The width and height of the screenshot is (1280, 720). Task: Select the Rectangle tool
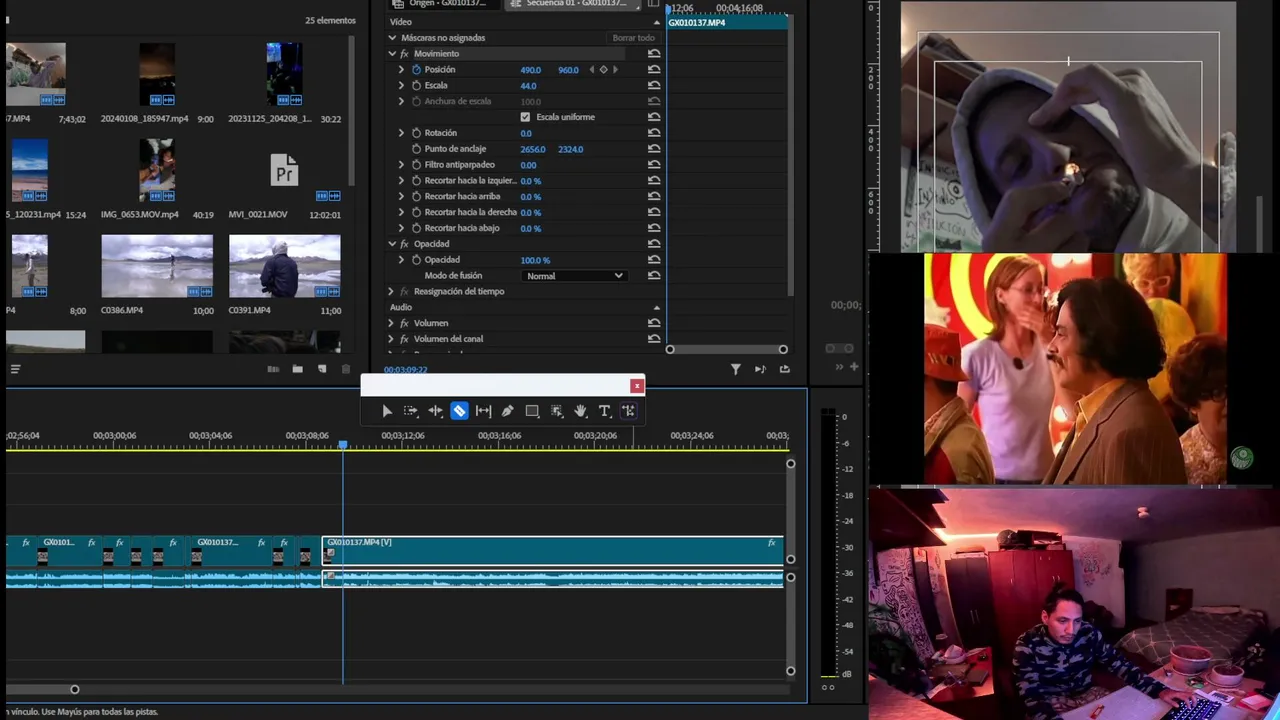532,411
